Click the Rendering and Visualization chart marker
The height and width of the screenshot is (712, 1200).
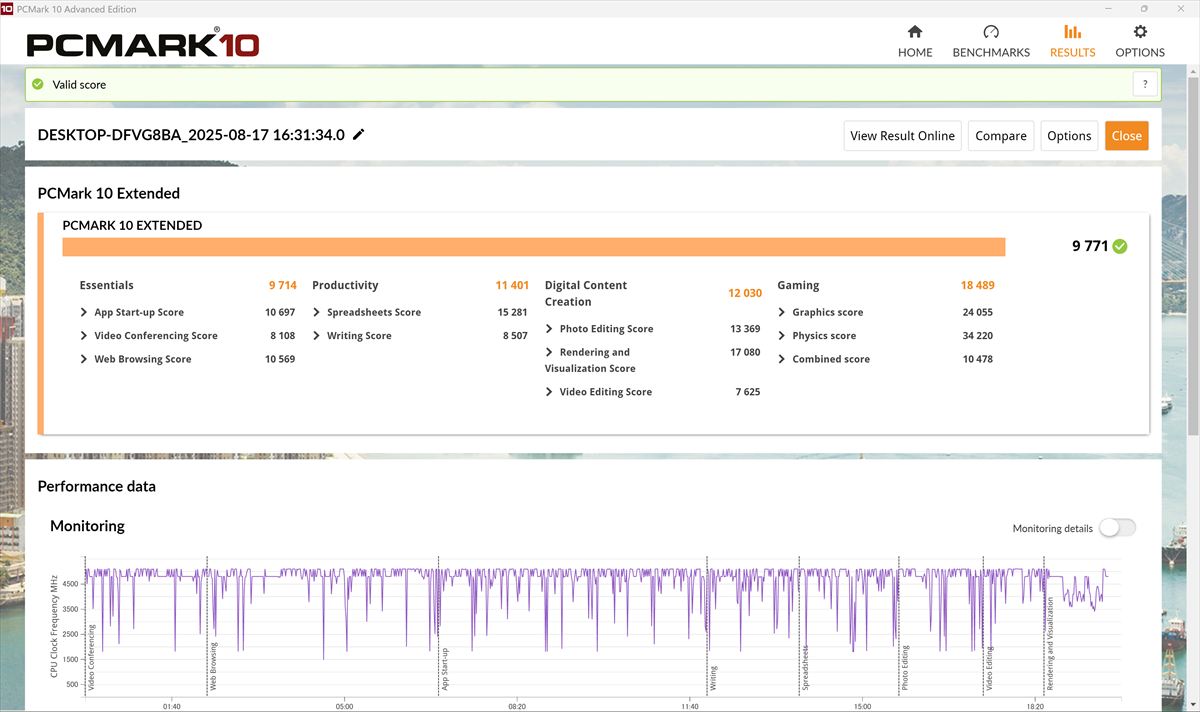(x=1050, y=645)
